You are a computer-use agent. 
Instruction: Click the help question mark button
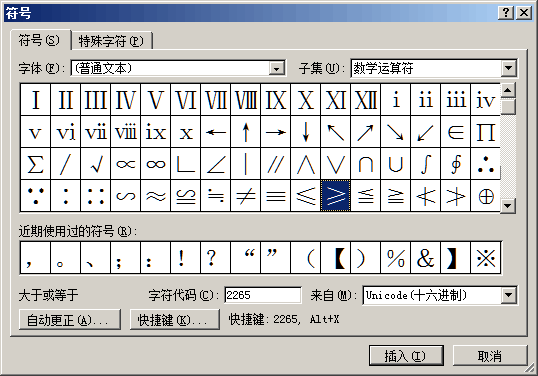(x=506, y=13)
